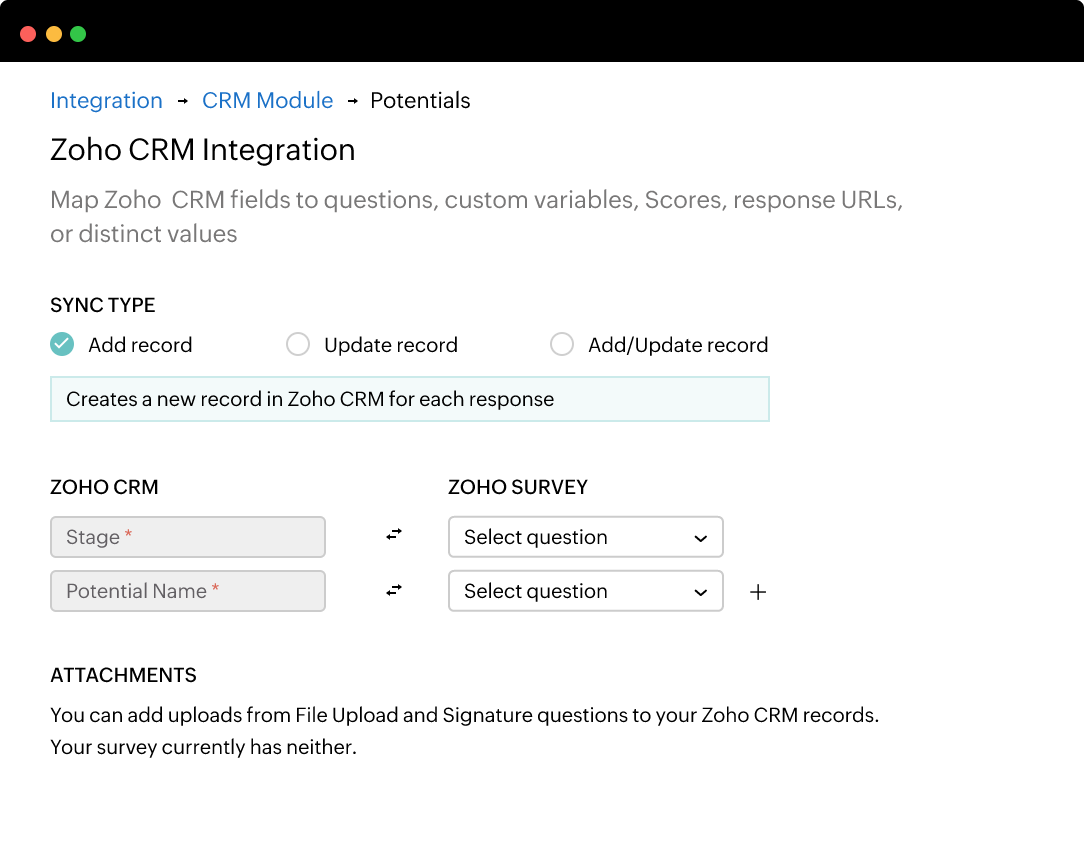Viewport: 1084px width, 852px height.
Task: Click the SYNC TYPE section label
Action: 103,305
